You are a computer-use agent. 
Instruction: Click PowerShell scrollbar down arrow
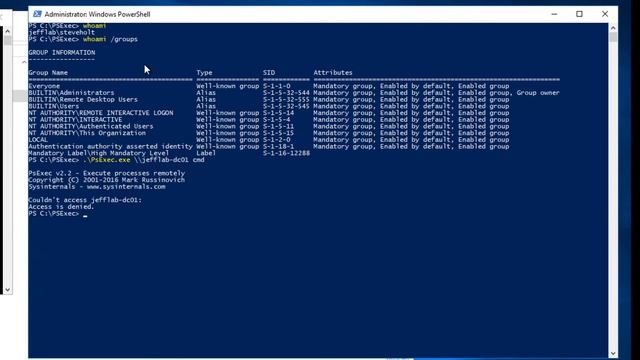[x=613, y=353]
